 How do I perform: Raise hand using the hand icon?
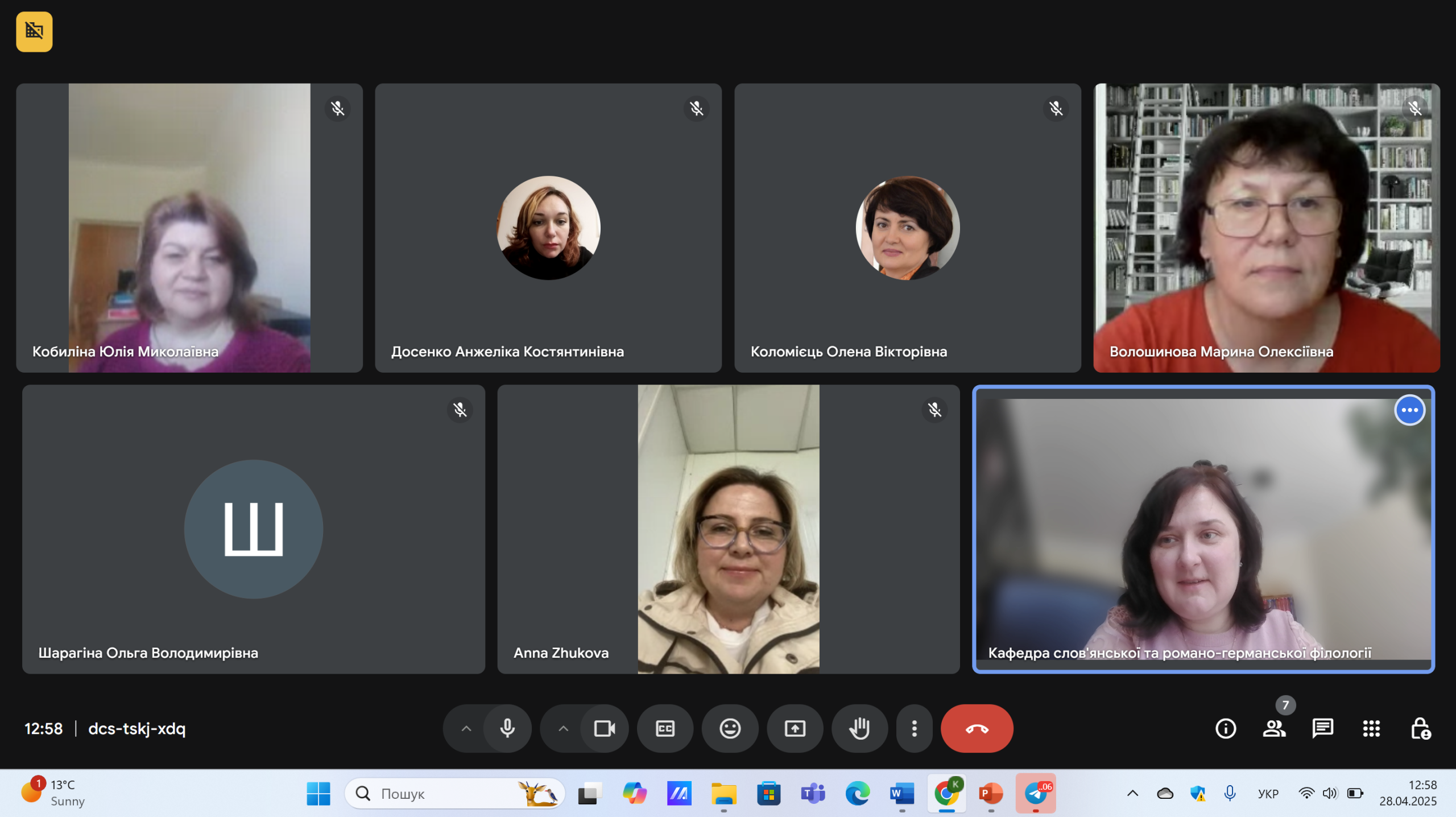point(859,728)
